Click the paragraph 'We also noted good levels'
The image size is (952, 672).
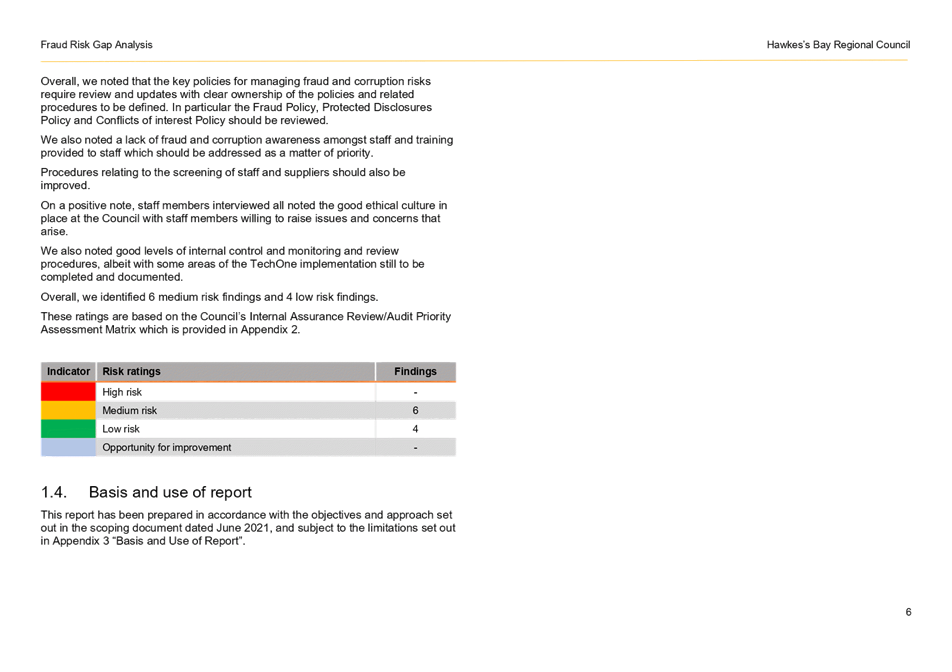[x=233, y=264]
